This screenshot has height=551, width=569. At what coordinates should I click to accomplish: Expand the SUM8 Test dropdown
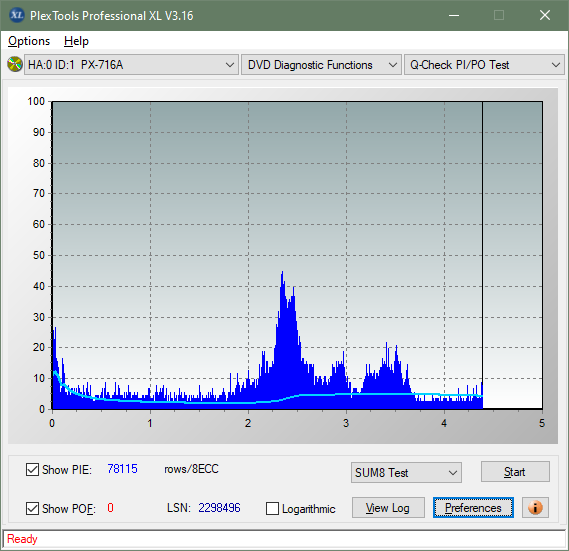click(406, 472)
